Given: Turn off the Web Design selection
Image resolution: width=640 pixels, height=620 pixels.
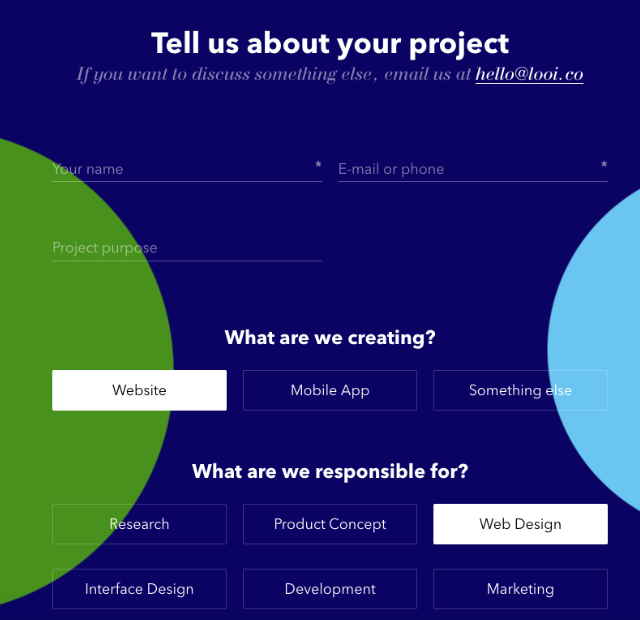Looking at the screenshot, I should coord(520,524).
